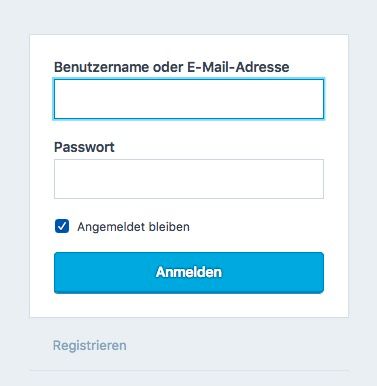Submit the login form via Anmelden

pos(189,273)
